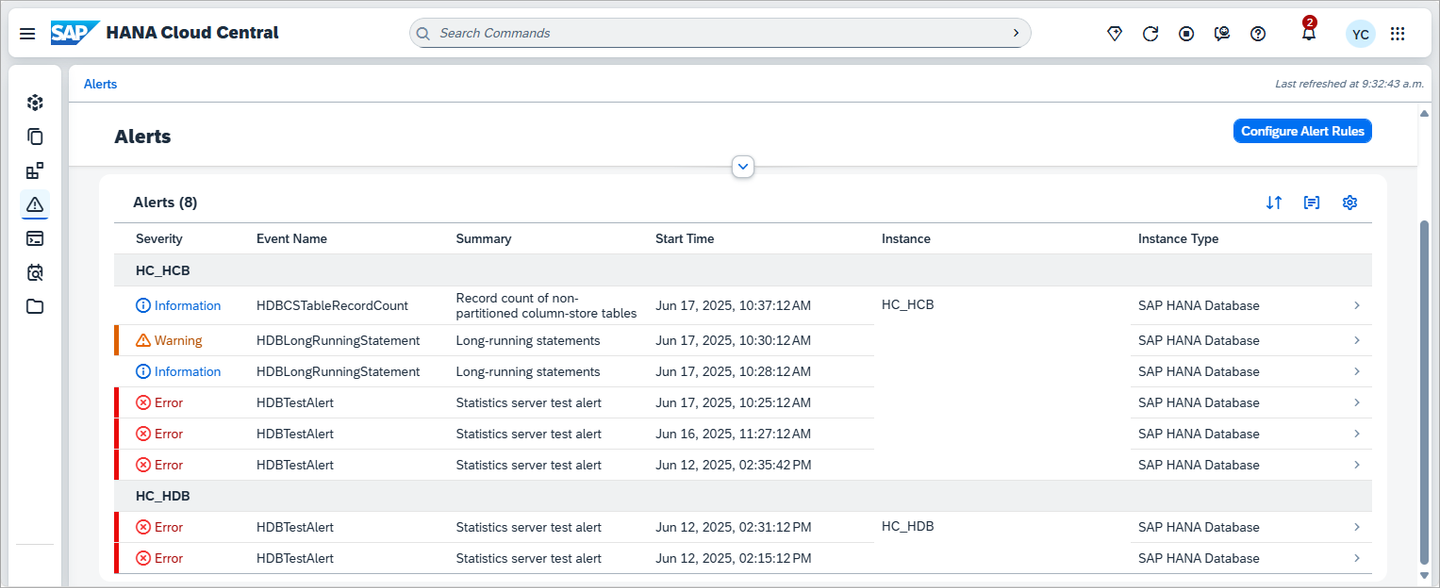Screen dimensions: 1440x588
Task: Open the blocks dashboard sidebar icon
Action: pyautogui.click(x=35, y=170)
